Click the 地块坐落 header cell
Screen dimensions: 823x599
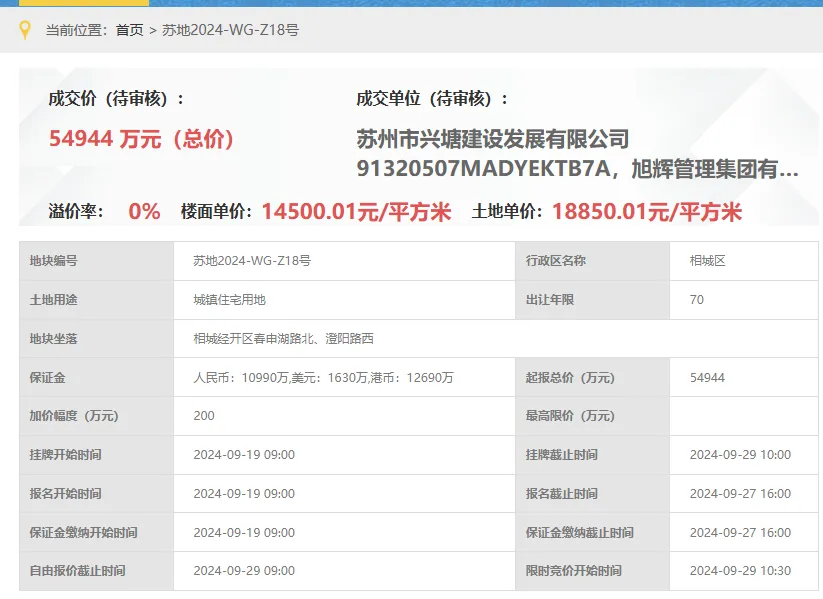[97, 339]
